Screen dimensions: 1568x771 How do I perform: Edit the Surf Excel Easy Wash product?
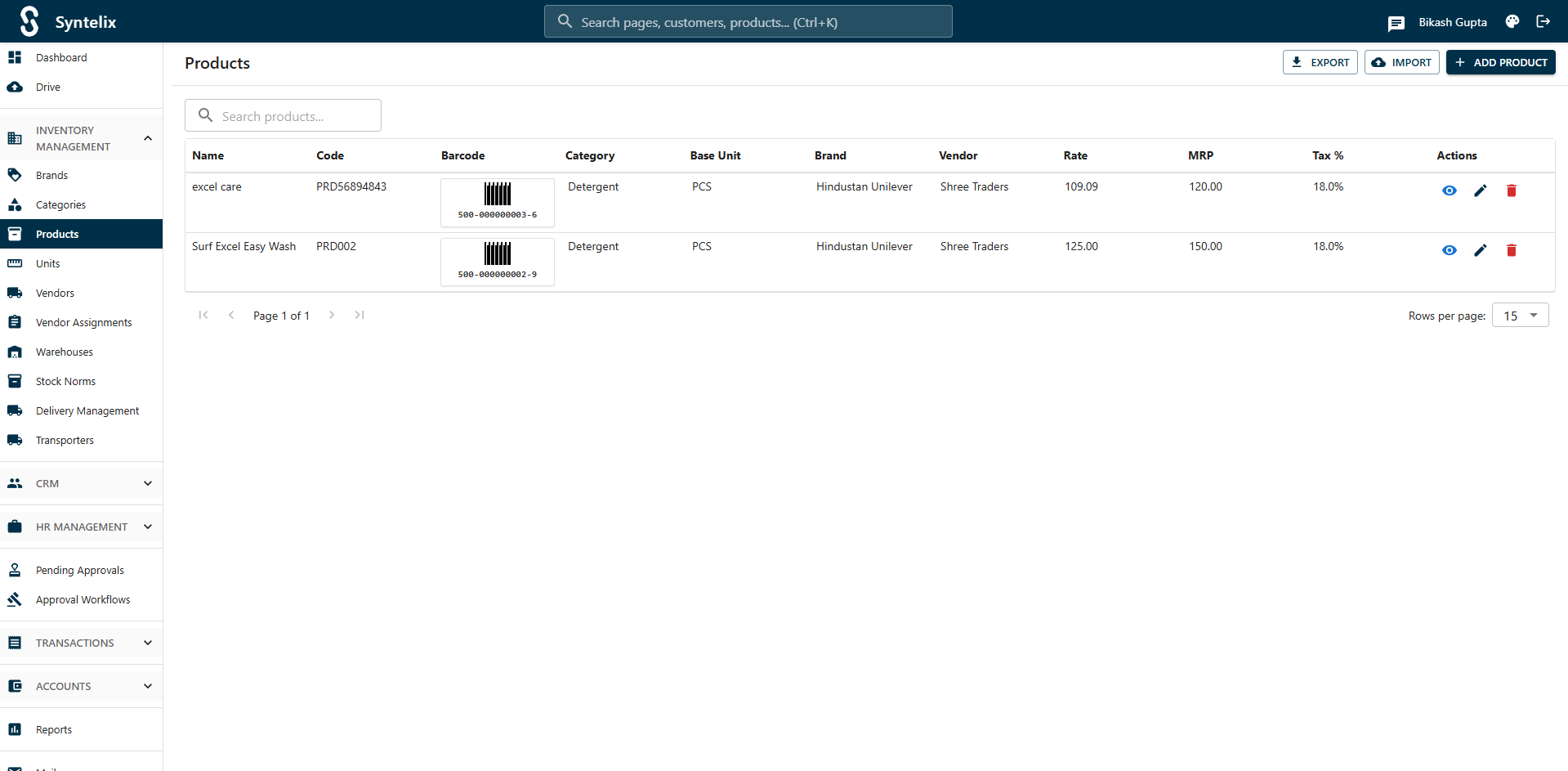point(1481,250)
